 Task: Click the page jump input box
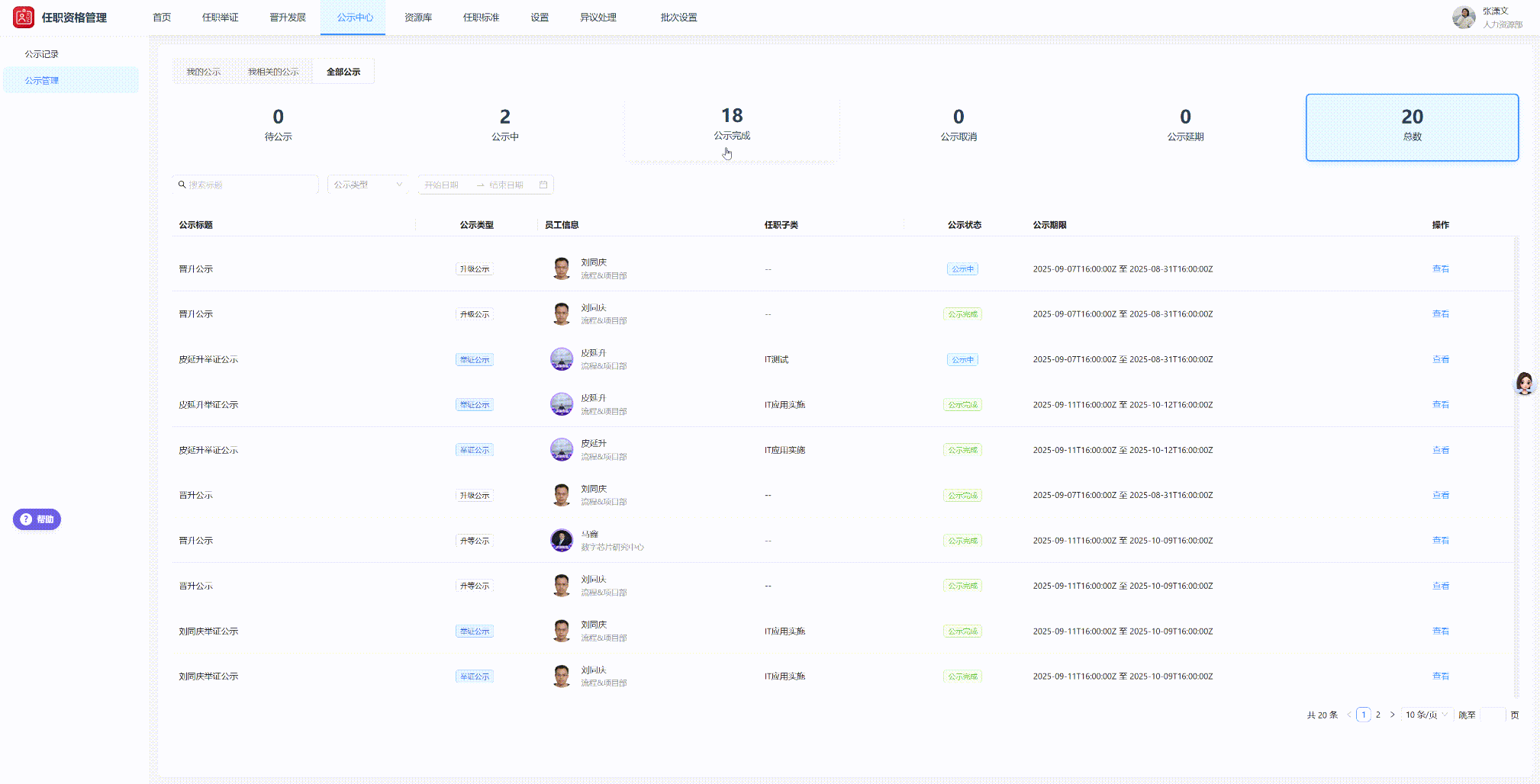pos(1492,715)
